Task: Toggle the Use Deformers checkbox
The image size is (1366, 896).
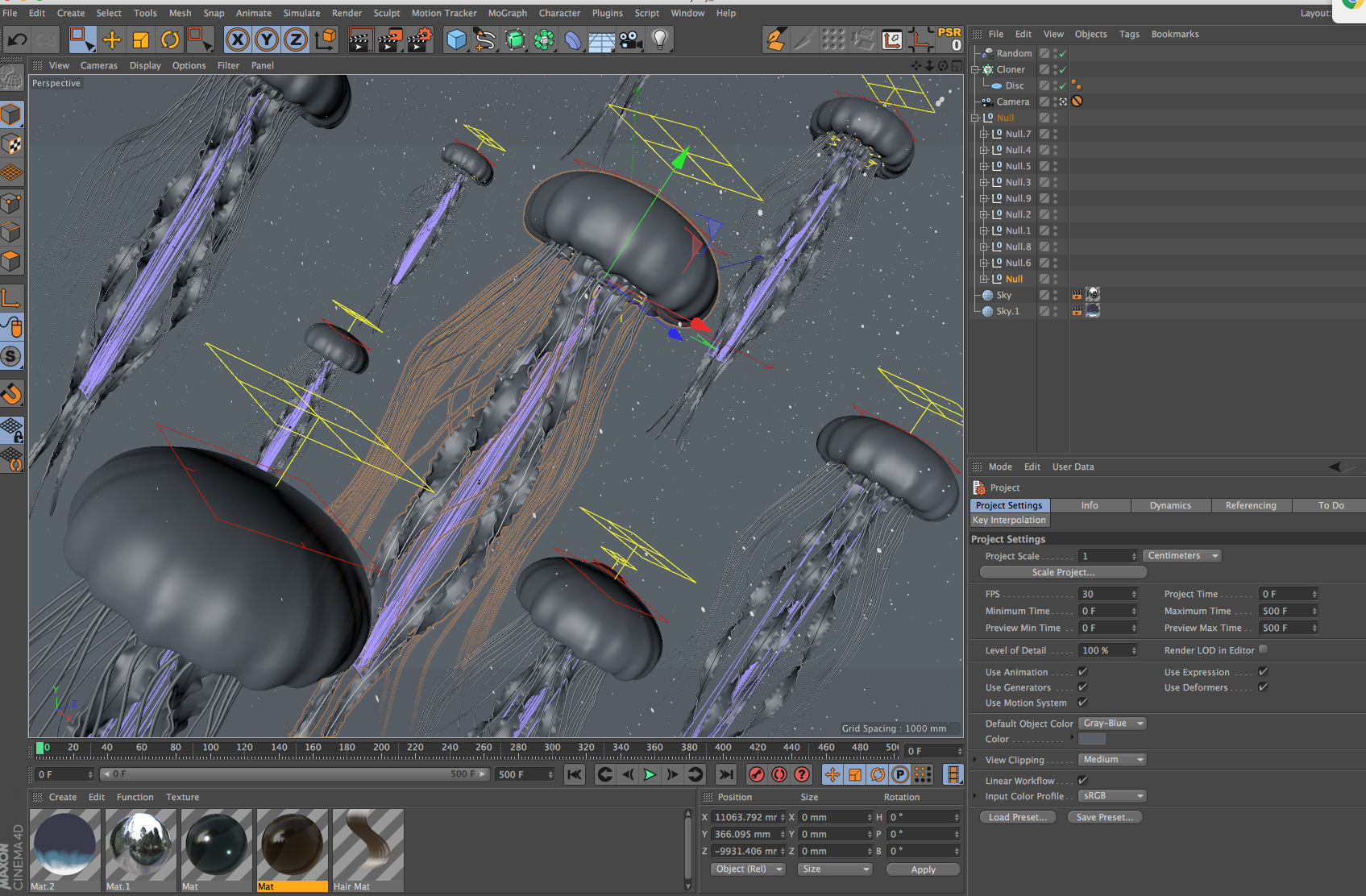Action: (x=1263, y=687)
